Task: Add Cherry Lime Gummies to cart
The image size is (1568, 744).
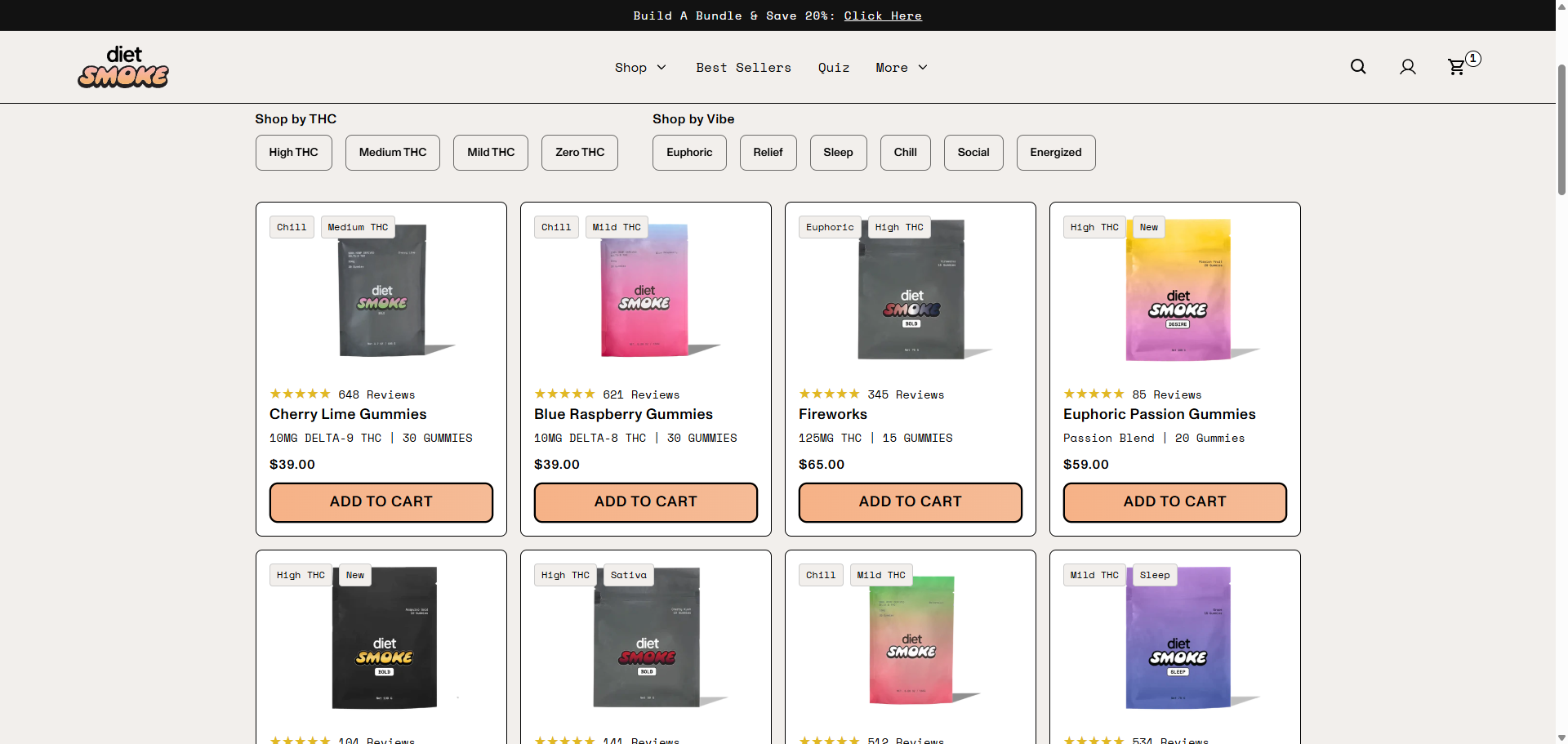Action: 381,502
